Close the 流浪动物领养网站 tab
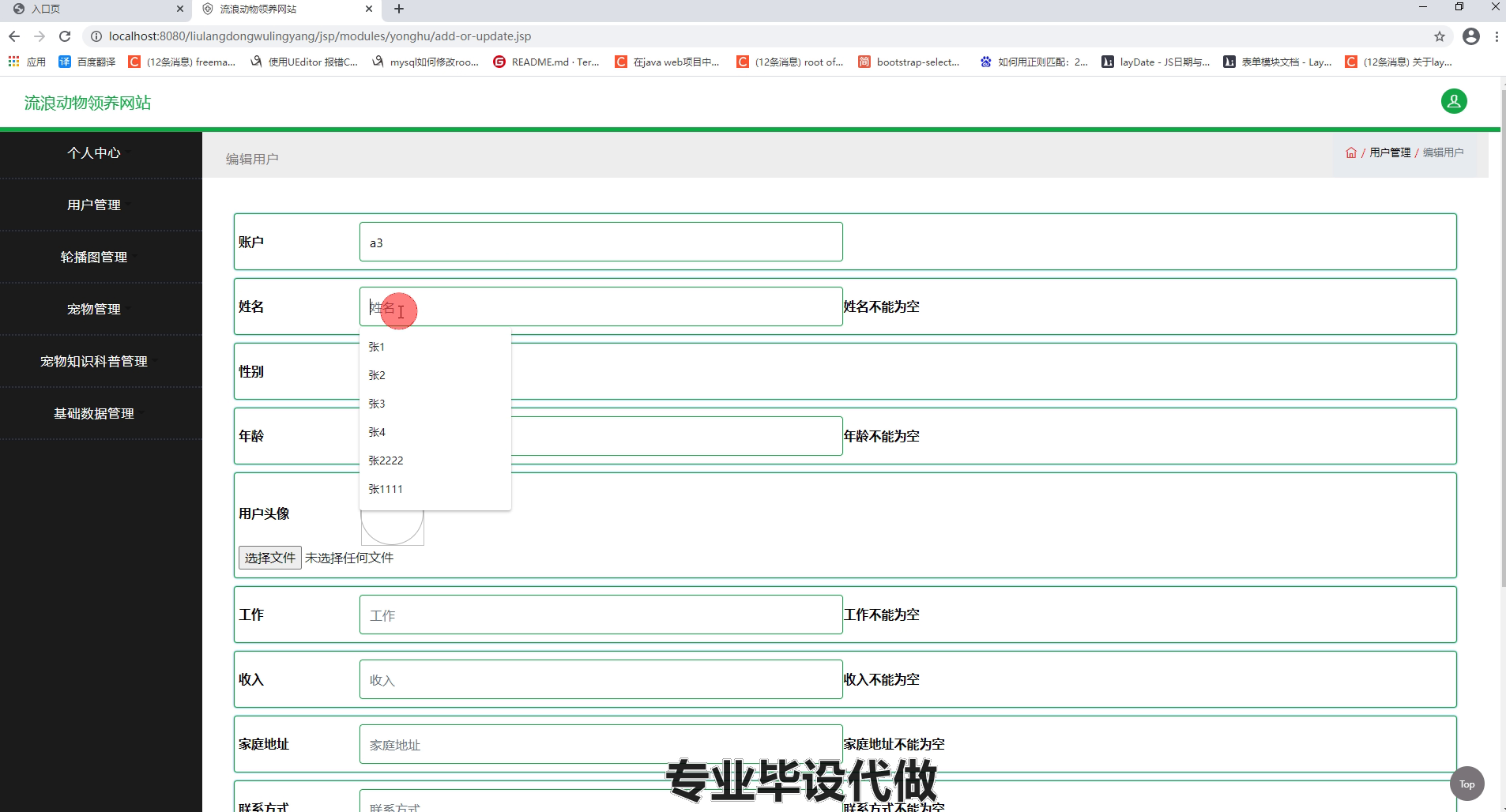 pos(369,9)
